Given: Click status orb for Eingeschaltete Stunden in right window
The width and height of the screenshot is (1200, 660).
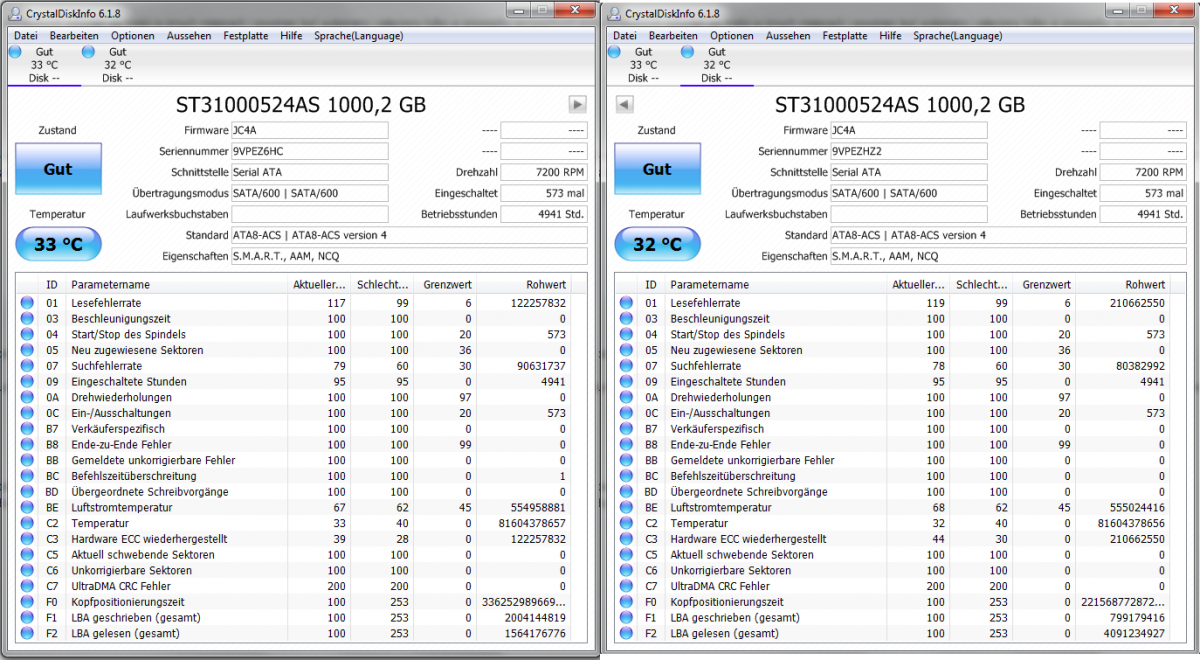Looking at the screenshot, I should (626, 381).
